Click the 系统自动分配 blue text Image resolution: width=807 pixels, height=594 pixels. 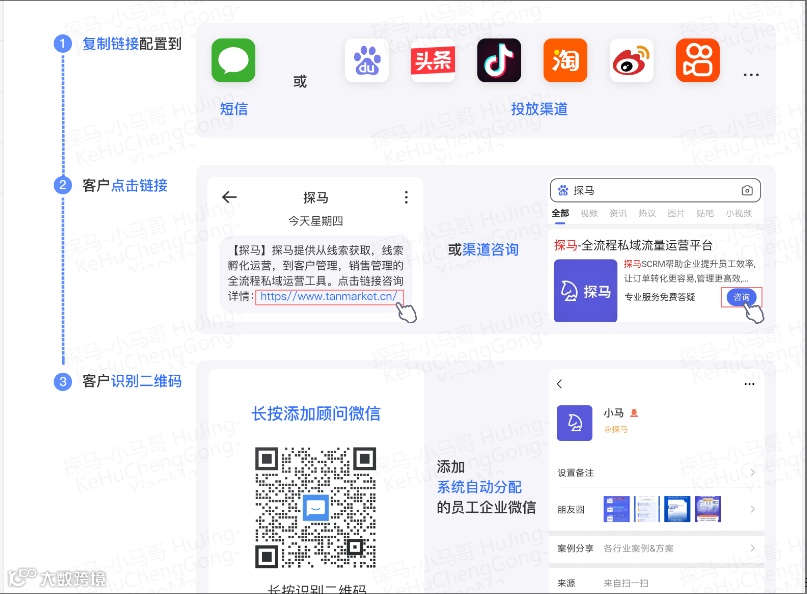pos(479,487)
